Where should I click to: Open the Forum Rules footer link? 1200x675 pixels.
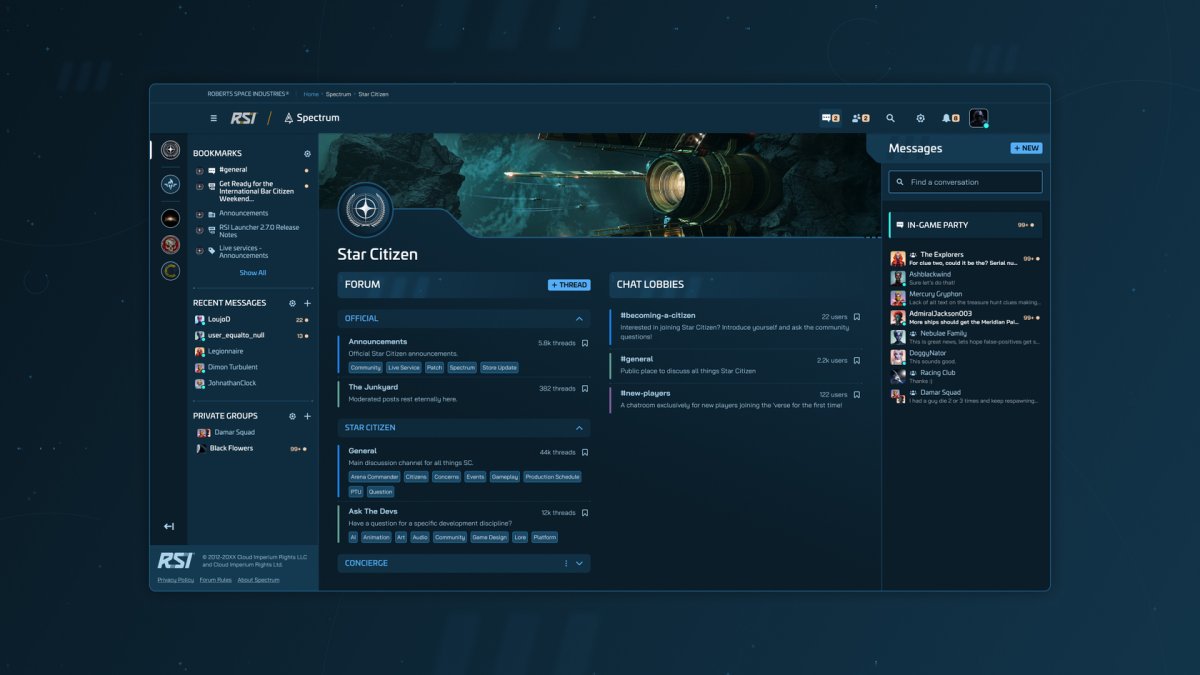coord(216,580)
